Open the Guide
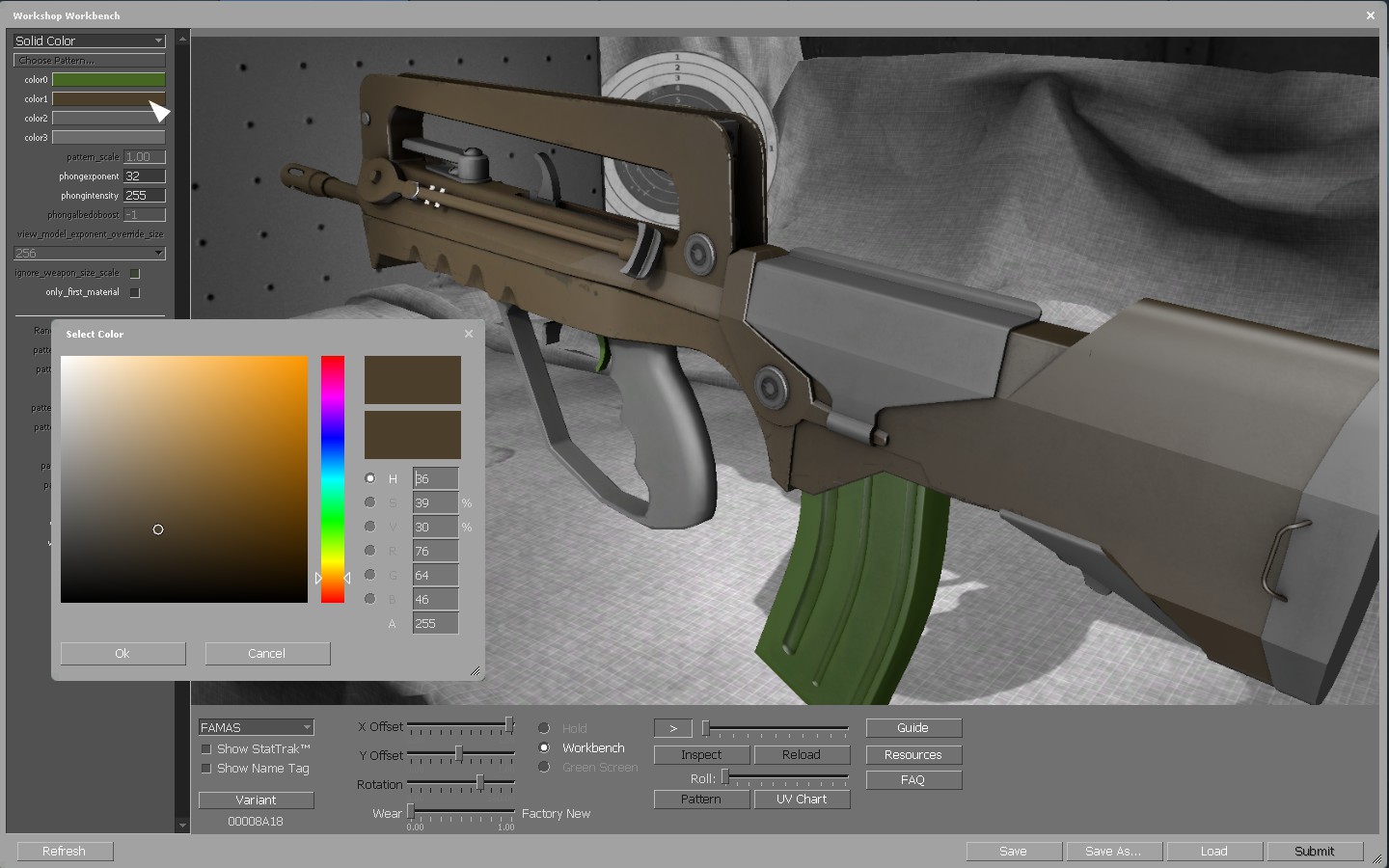1389x868 pixels. [913, 728]
